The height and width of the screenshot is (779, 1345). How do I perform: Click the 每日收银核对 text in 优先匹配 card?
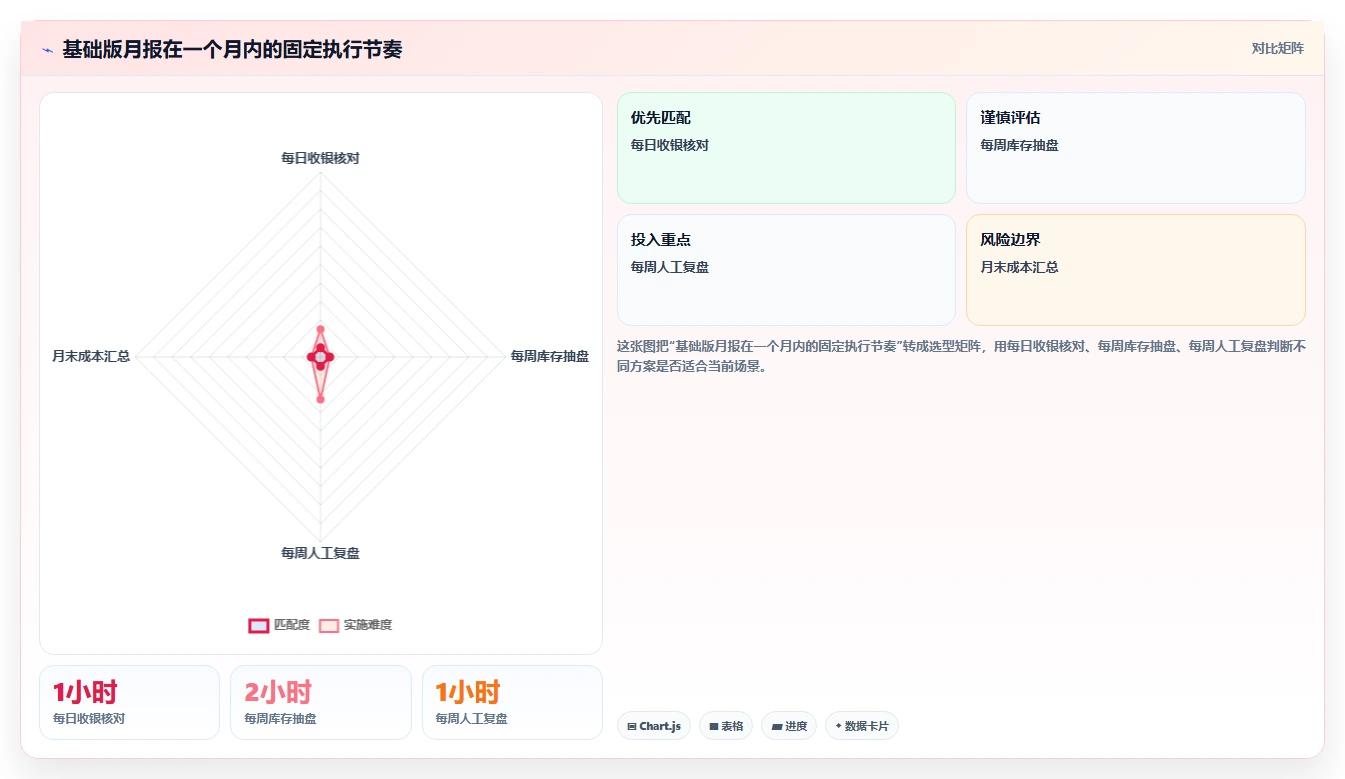coord(670,145)
